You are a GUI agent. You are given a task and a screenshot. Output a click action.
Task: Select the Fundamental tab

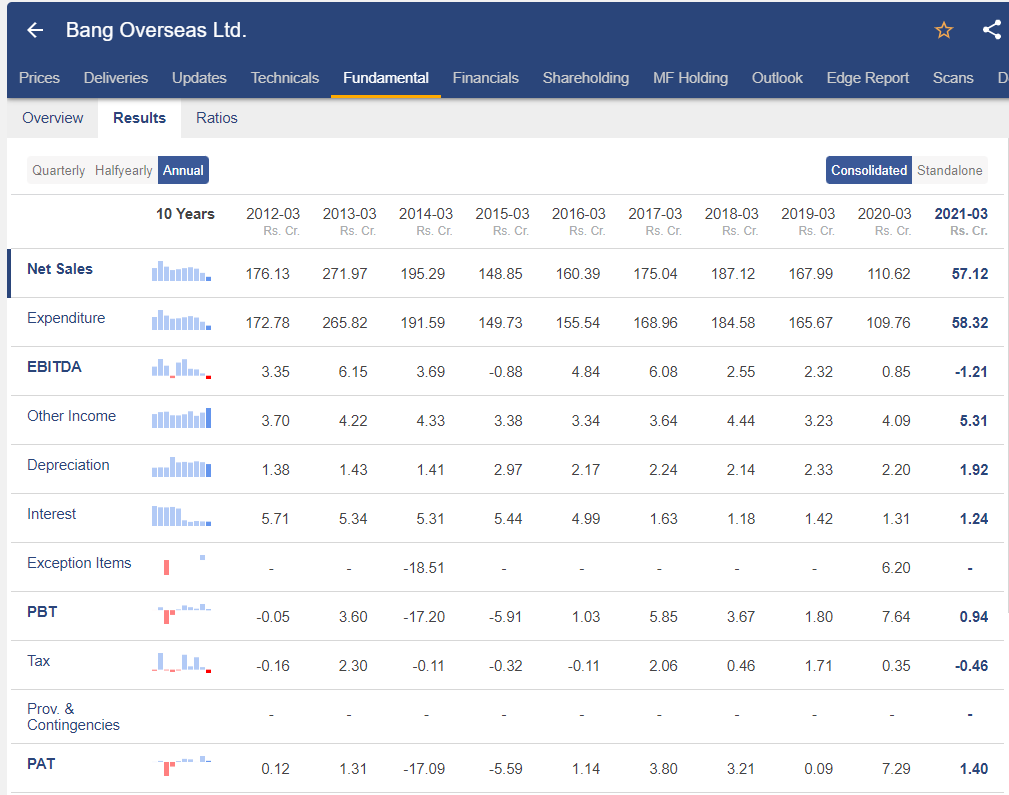(385, 78)
